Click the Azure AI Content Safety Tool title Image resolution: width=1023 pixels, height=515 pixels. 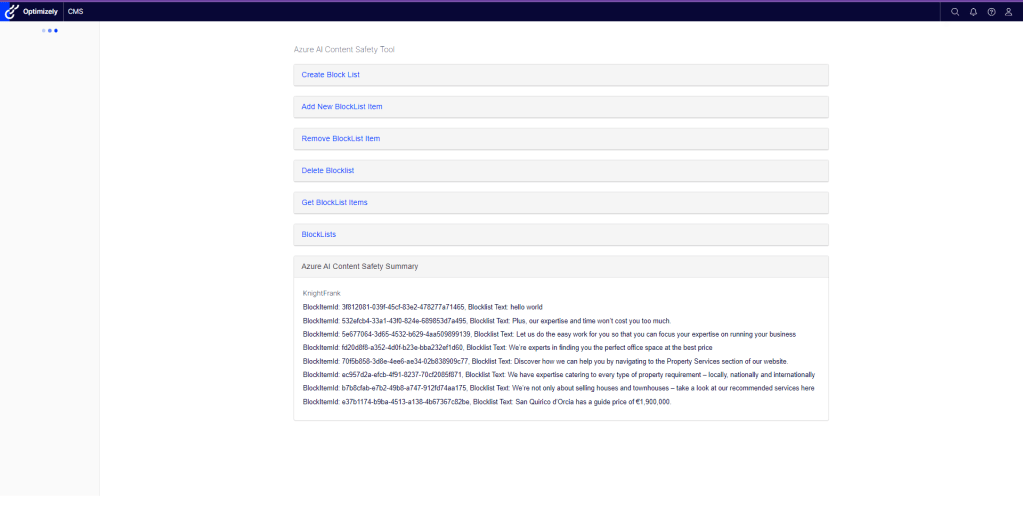[343, 49]
